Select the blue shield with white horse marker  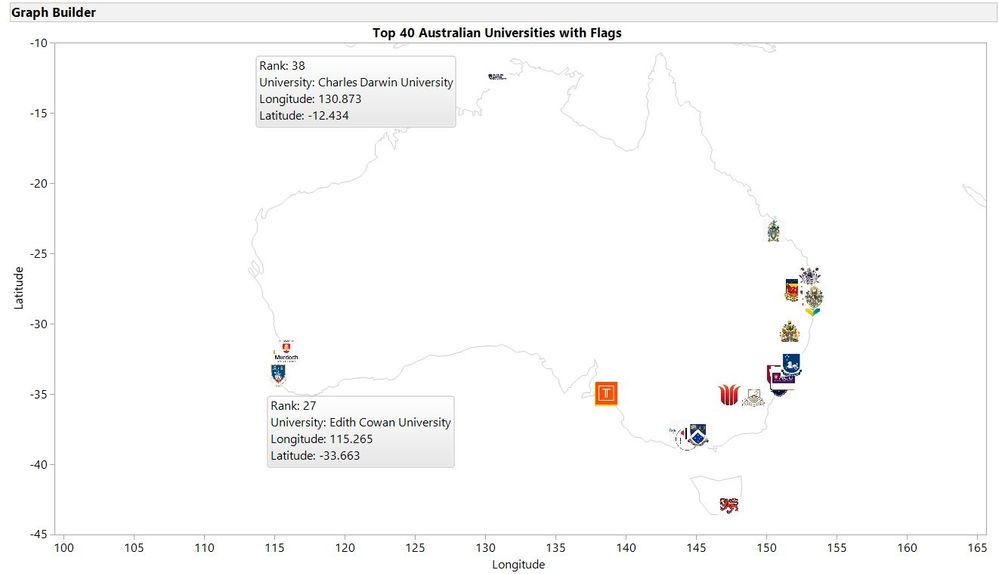click(791, 364)
